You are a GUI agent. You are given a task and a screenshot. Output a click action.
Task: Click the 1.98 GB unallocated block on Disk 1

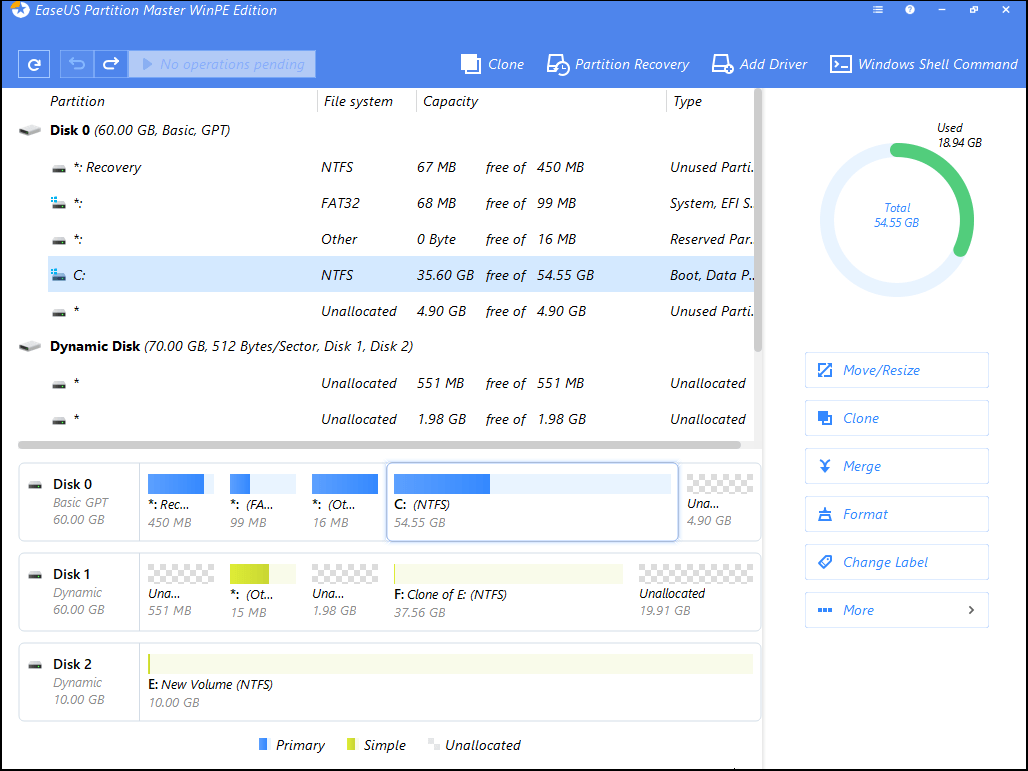coord(344,592)
